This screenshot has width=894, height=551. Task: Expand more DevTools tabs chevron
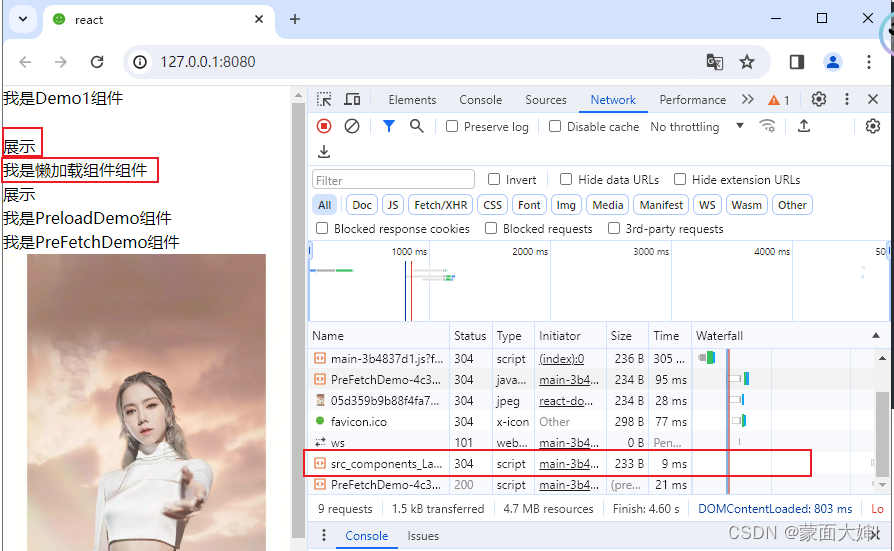pyautogui.click(x=748, y=99)
